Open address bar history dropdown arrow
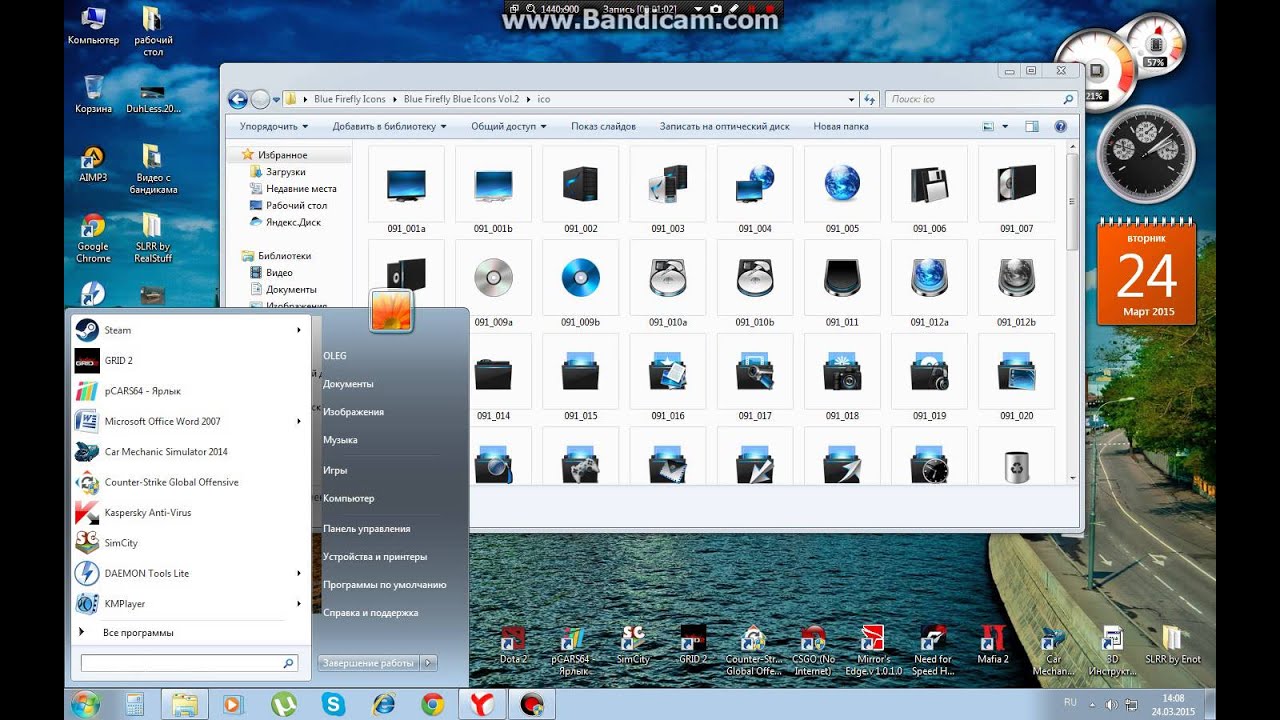Viewport: 1280px width, 720px height. pos(852,99)
